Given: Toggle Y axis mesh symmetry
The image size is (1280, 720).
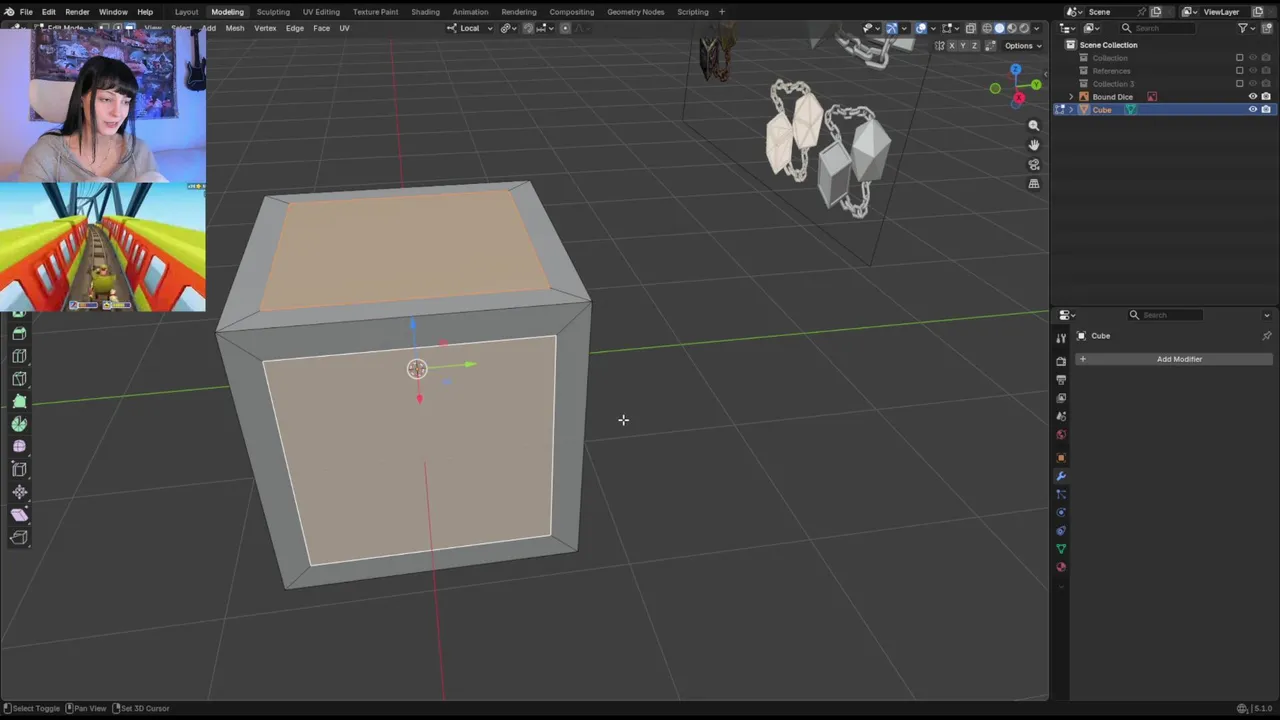Looking at the screenshot, I should coord(963,46).
